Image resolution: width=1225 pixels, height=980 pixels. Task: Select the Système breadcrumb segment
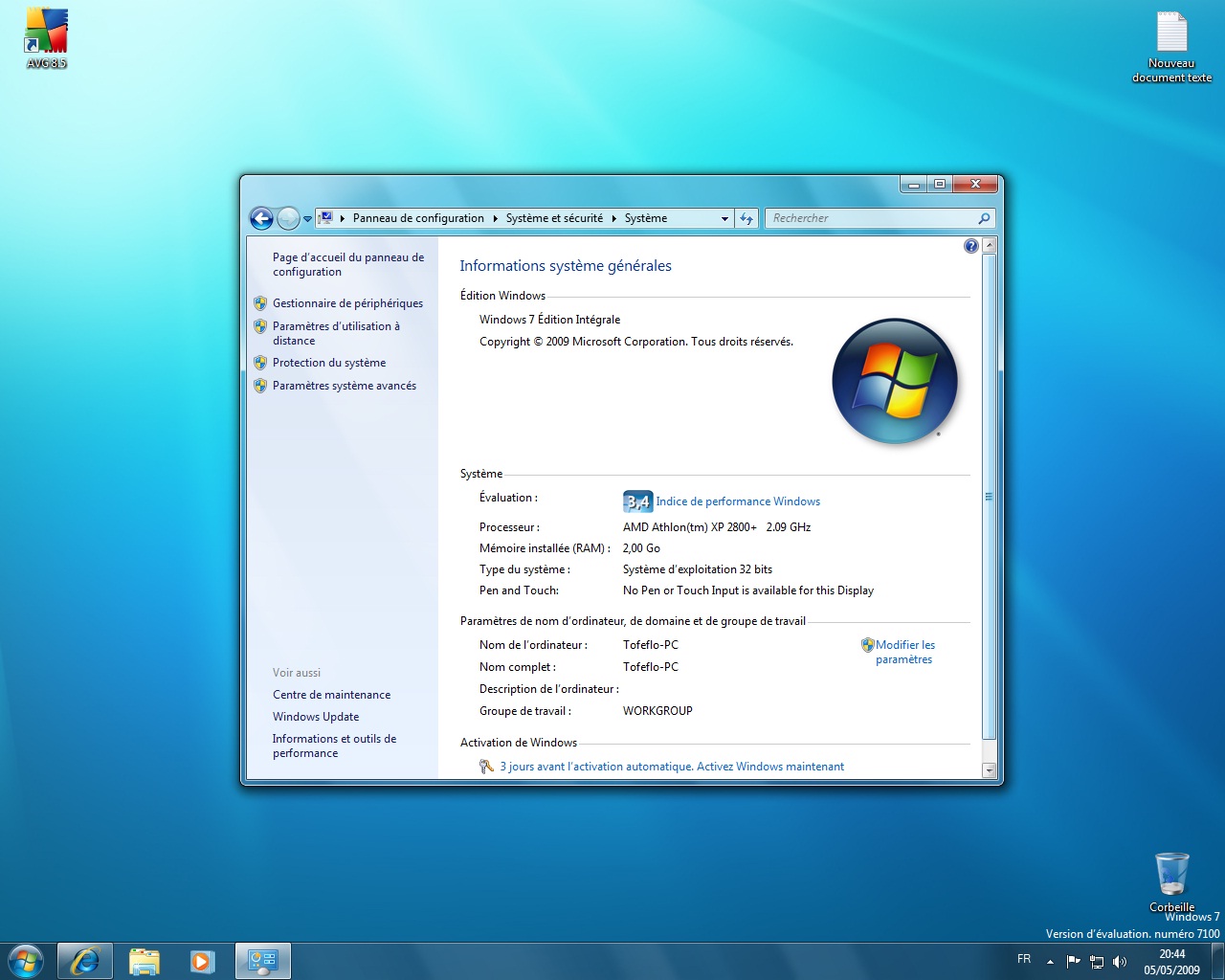pyautogui.click(x=646, y=218)
